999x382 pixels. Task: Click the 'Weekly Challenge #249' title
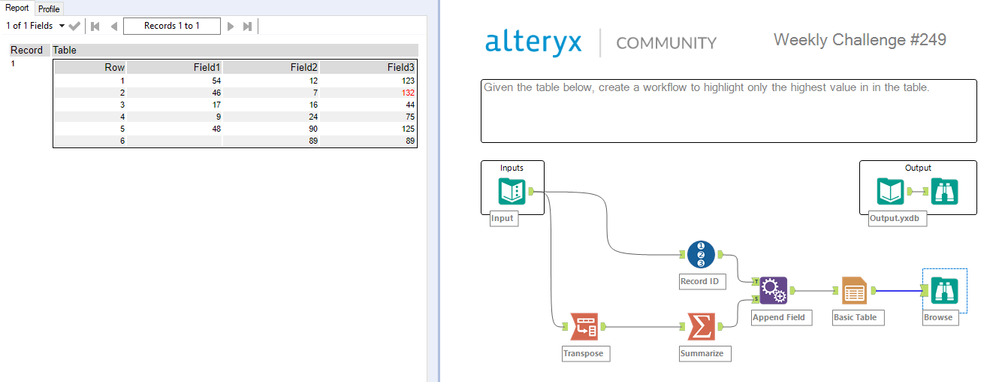tap(859, 40)
